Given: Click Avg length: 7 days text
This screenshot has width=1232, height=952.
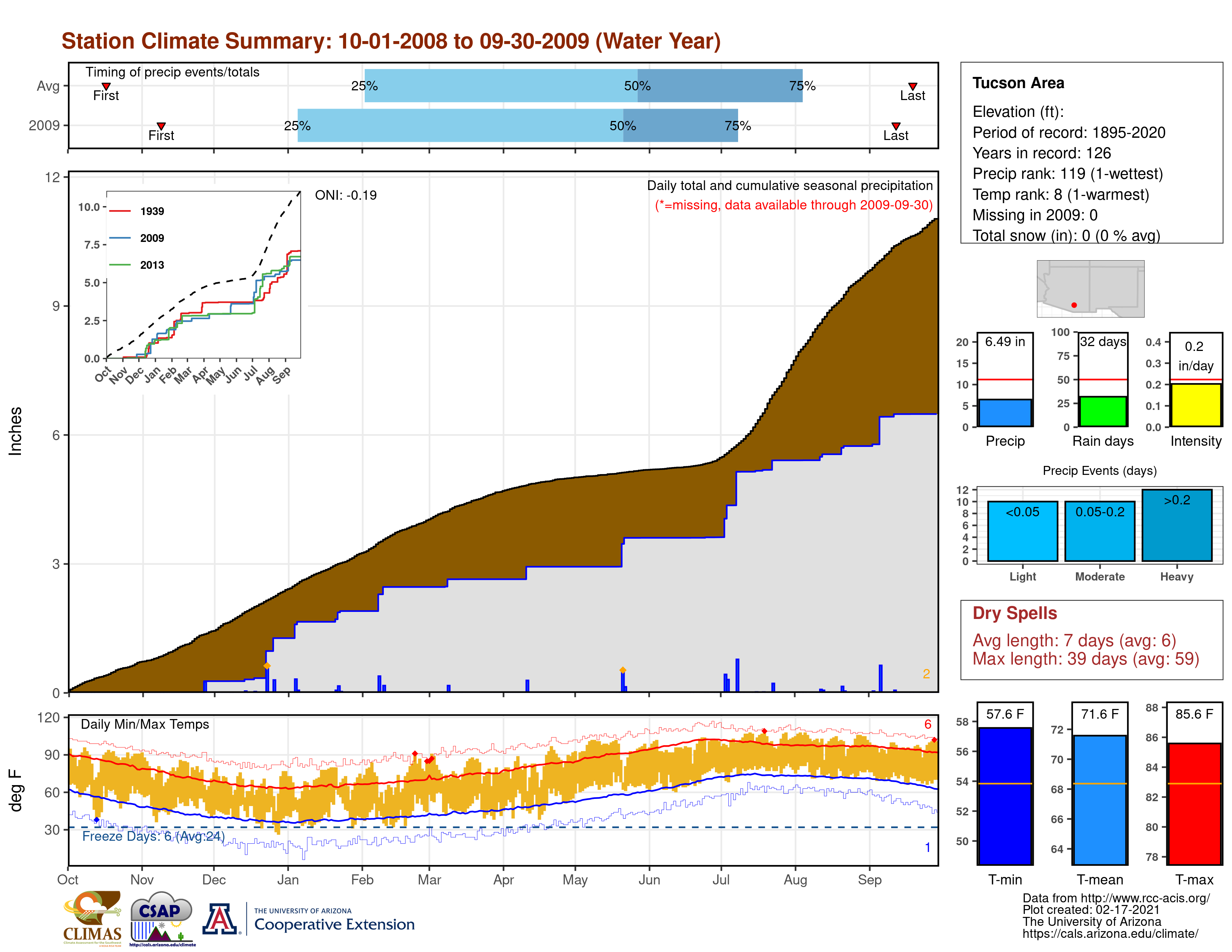Looking at the screenshot, I should tap(1074, 641).
